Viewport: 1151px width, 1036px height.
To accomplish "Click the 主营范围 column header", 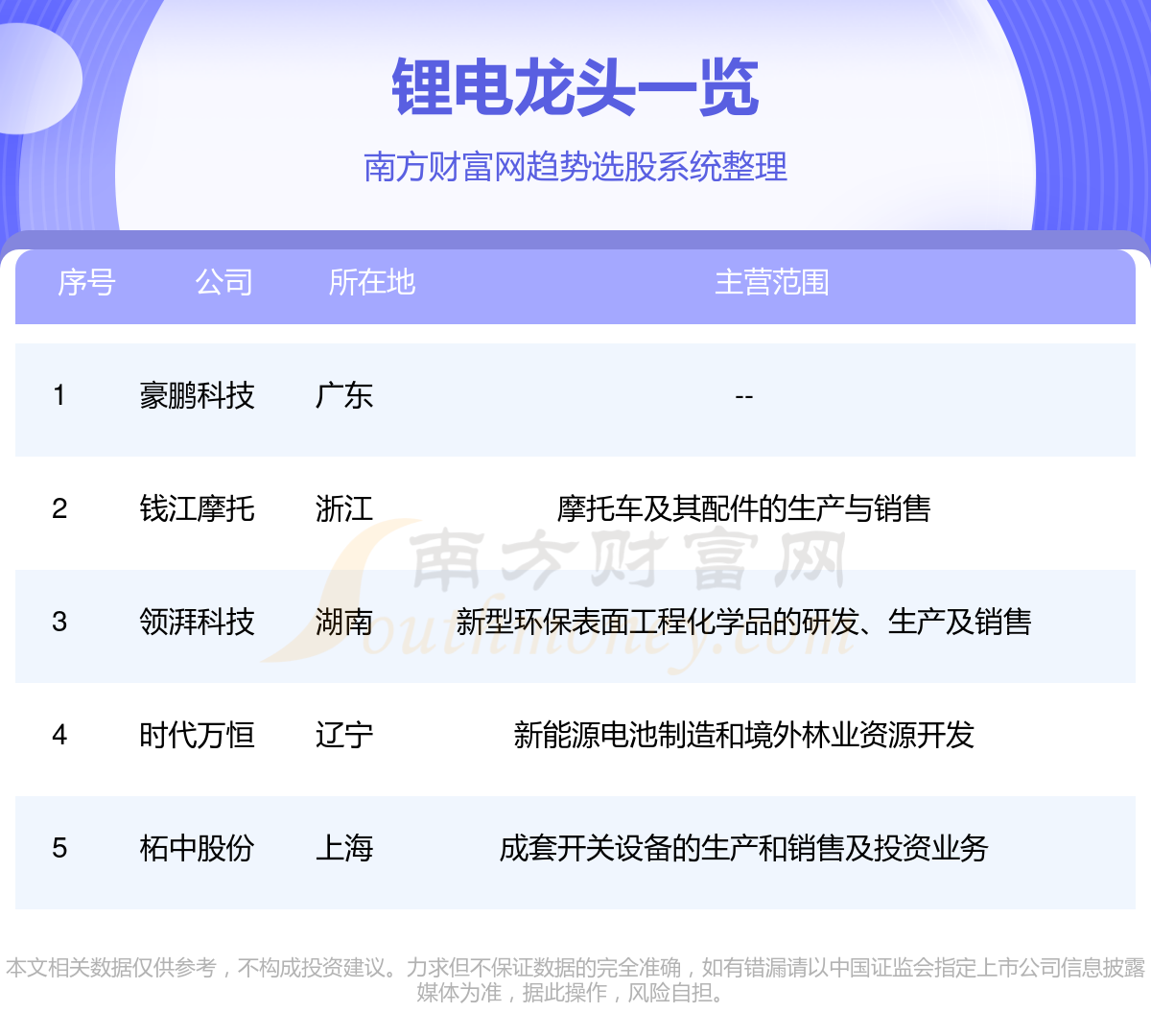I will pos(772,282).
